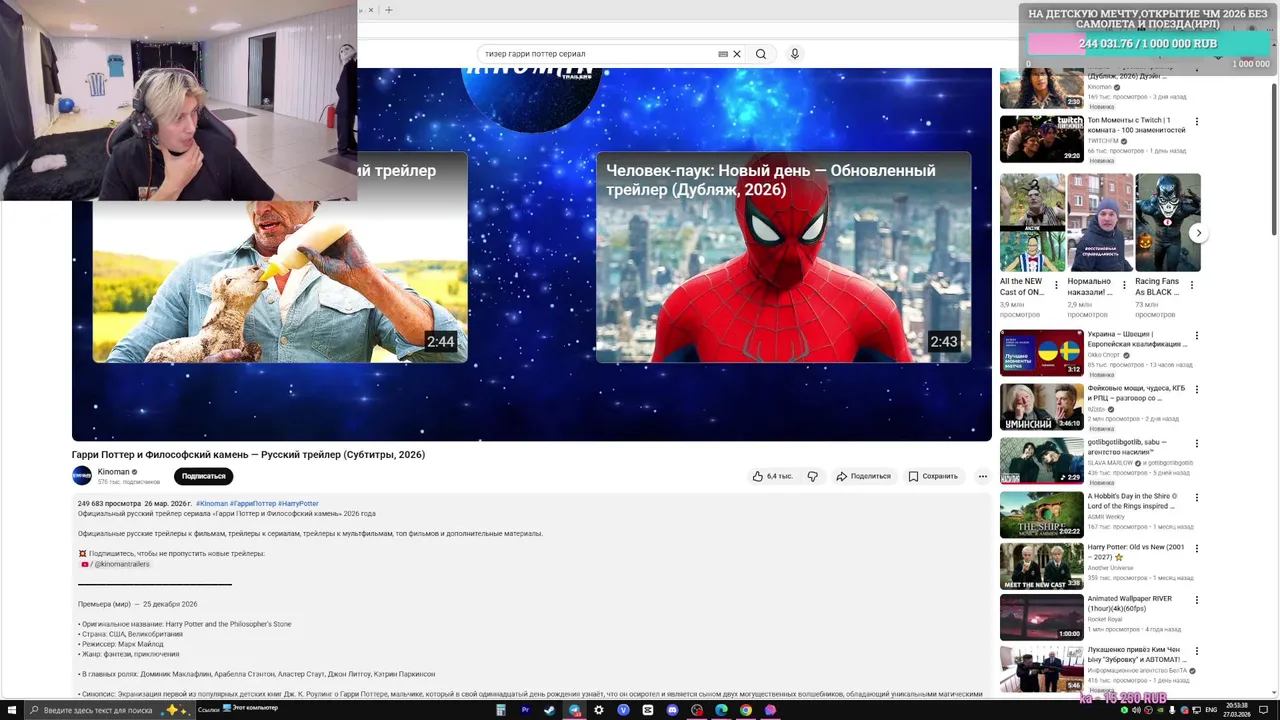Clear the search query with X icon
Viewport: 1280px width, 720px height.
click(737, 54)
